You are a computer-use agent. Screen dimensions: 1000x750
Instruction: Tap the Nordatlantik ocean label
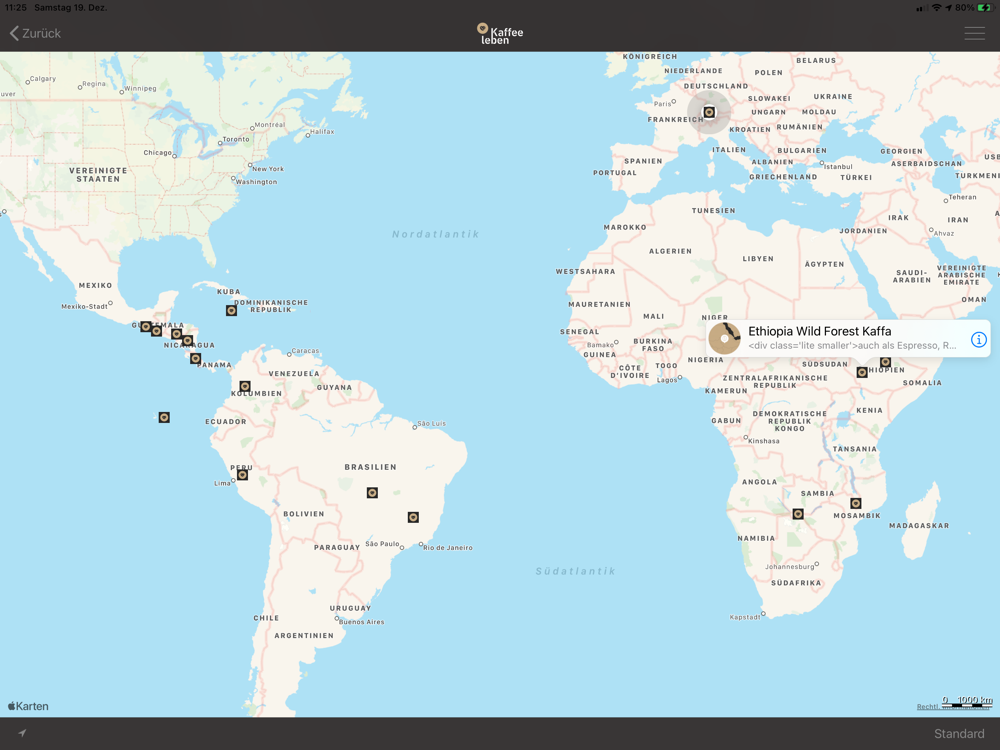[436, 234]
